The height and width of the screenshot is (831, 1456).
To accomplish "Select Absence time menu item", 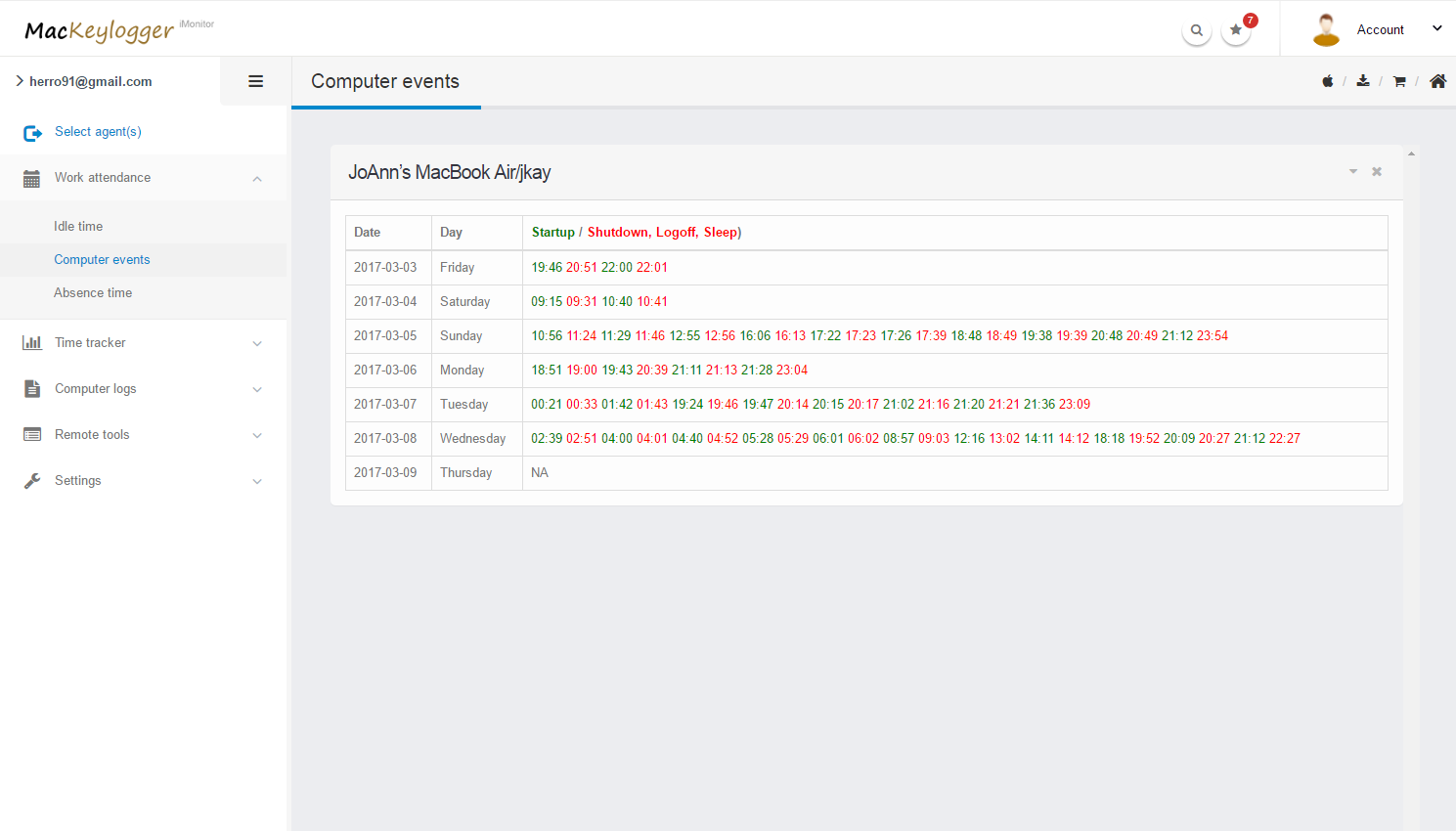I will (x=93, y=292).
